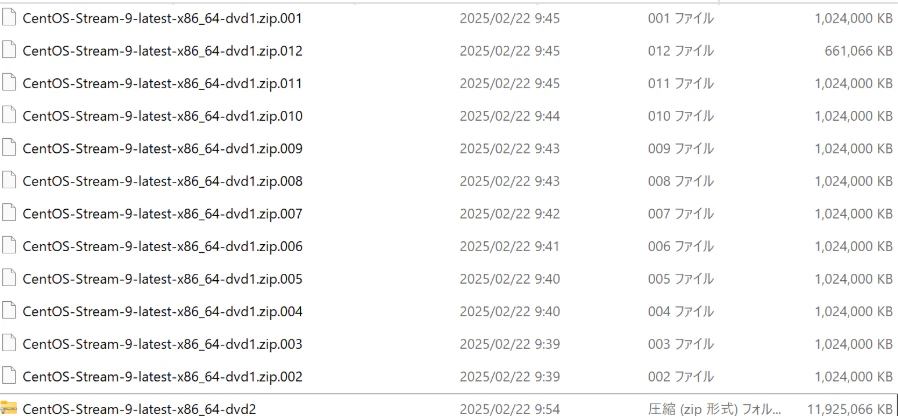The height and width of the screenshot is (416, 898).
Task: Select the CentOS-Stream-9-latest-x86_64-dvd2 archive name
Action: (139, 409)
